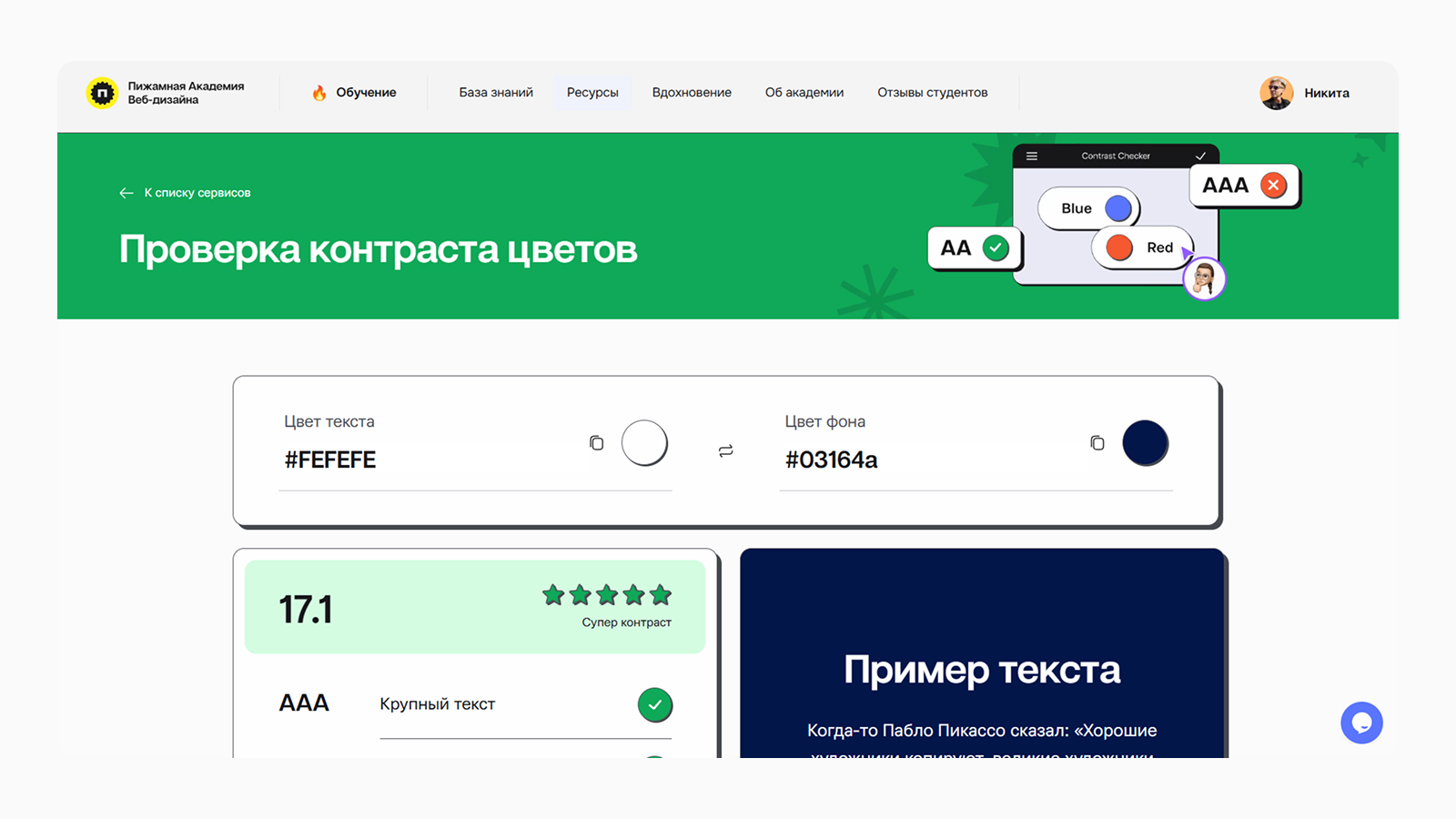Open the Ресурсы menu item
The height and width of the screenshot is (819, 1456).
pyautogui.click(x=592, y=92)
